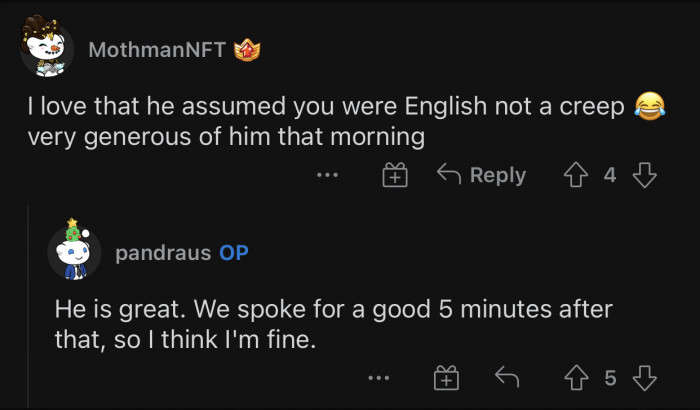
Task: Visit the MothmanNFT user profile
Action: click(158, 50)
